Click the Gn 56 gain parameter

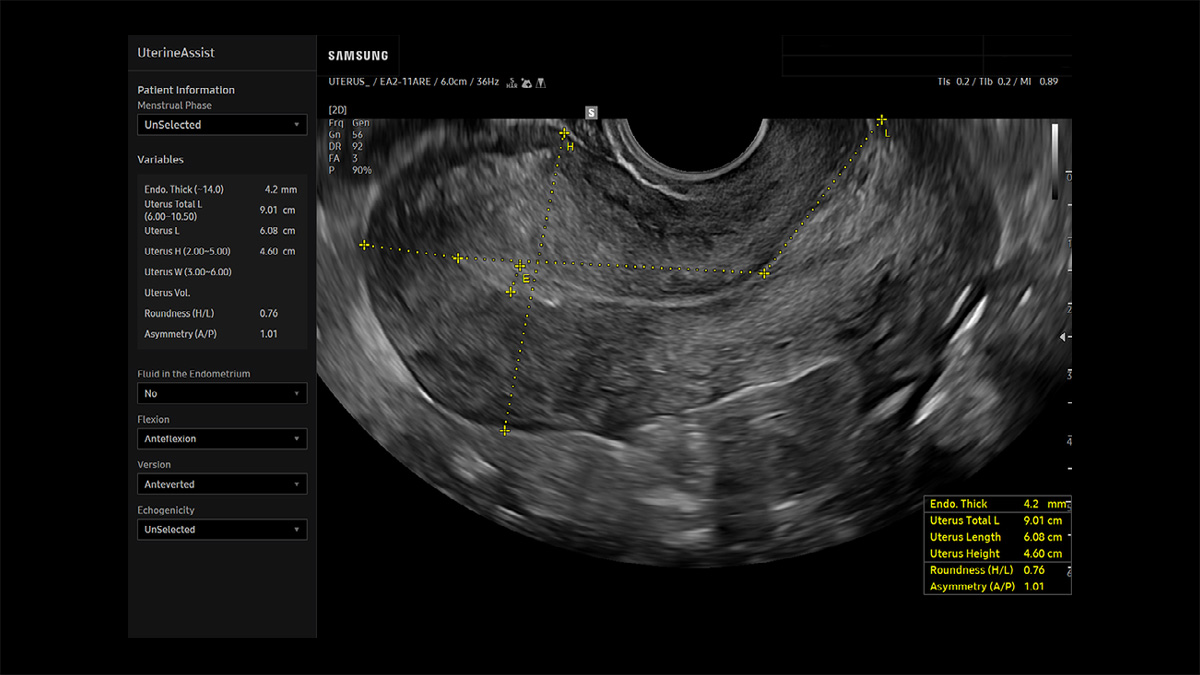(346, 134)
